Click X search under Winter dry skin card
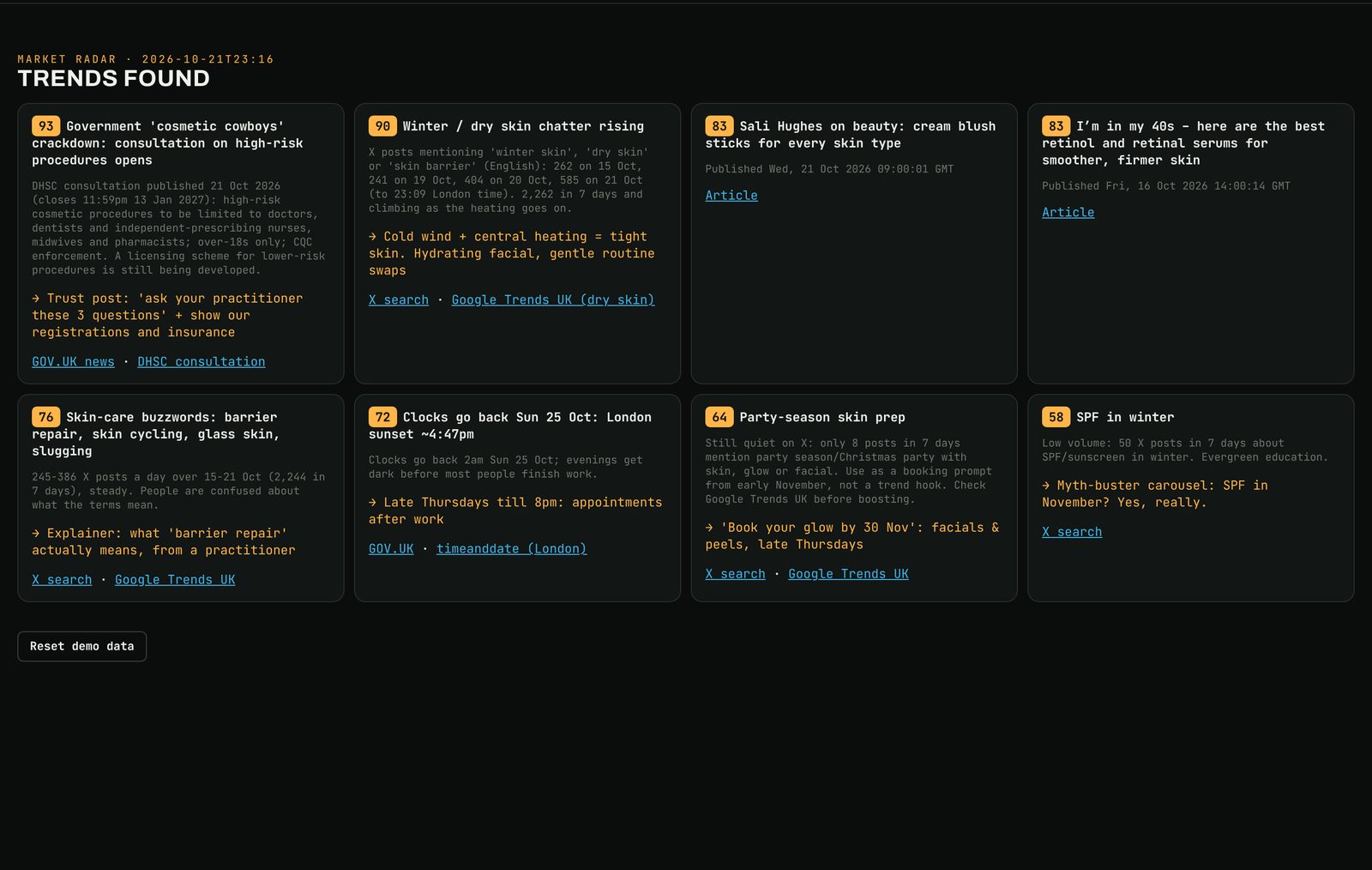1372x870 pixels. pos(399,300)
